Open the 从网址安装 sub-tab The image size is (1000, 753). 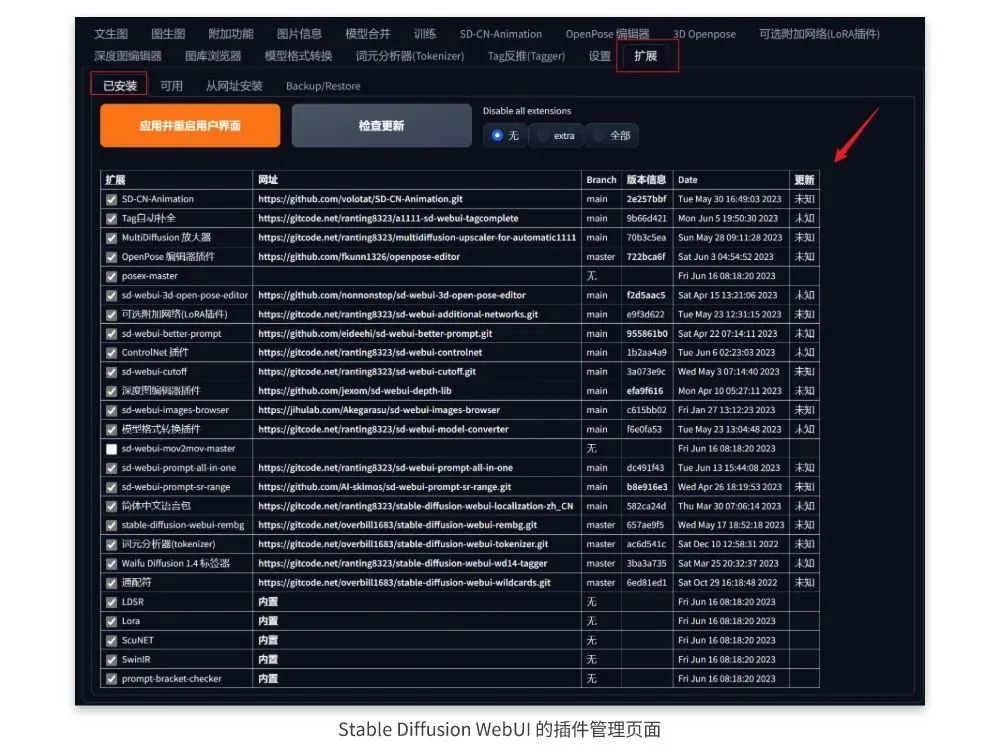tap(234, 86)
